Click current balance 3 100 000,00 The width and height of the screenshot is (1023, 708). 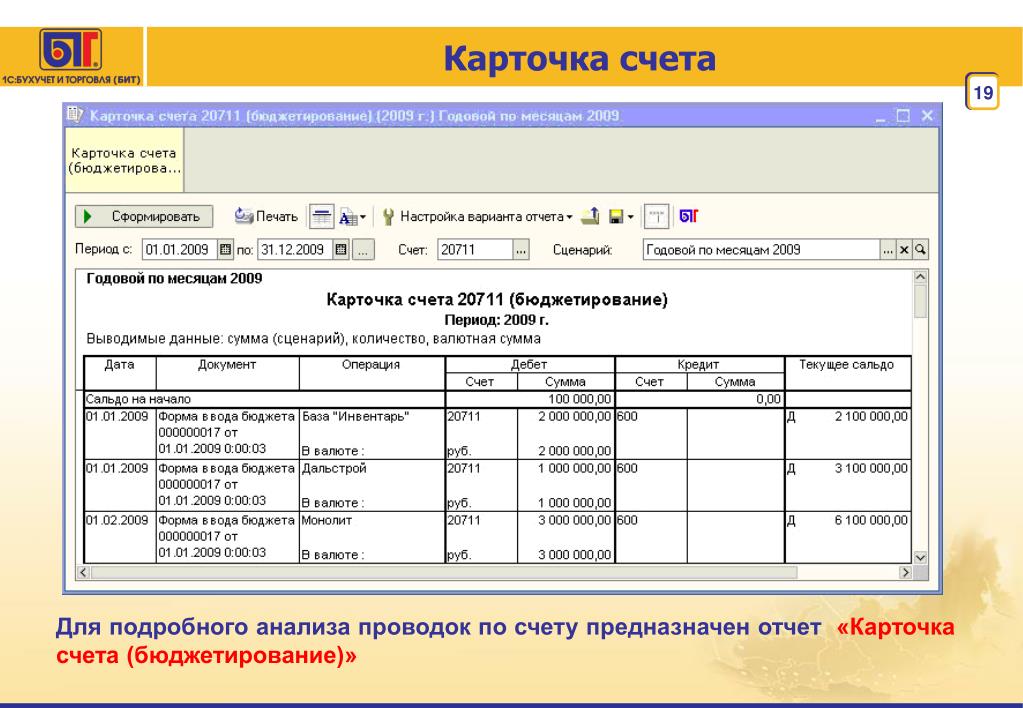(x=871, y=469)
